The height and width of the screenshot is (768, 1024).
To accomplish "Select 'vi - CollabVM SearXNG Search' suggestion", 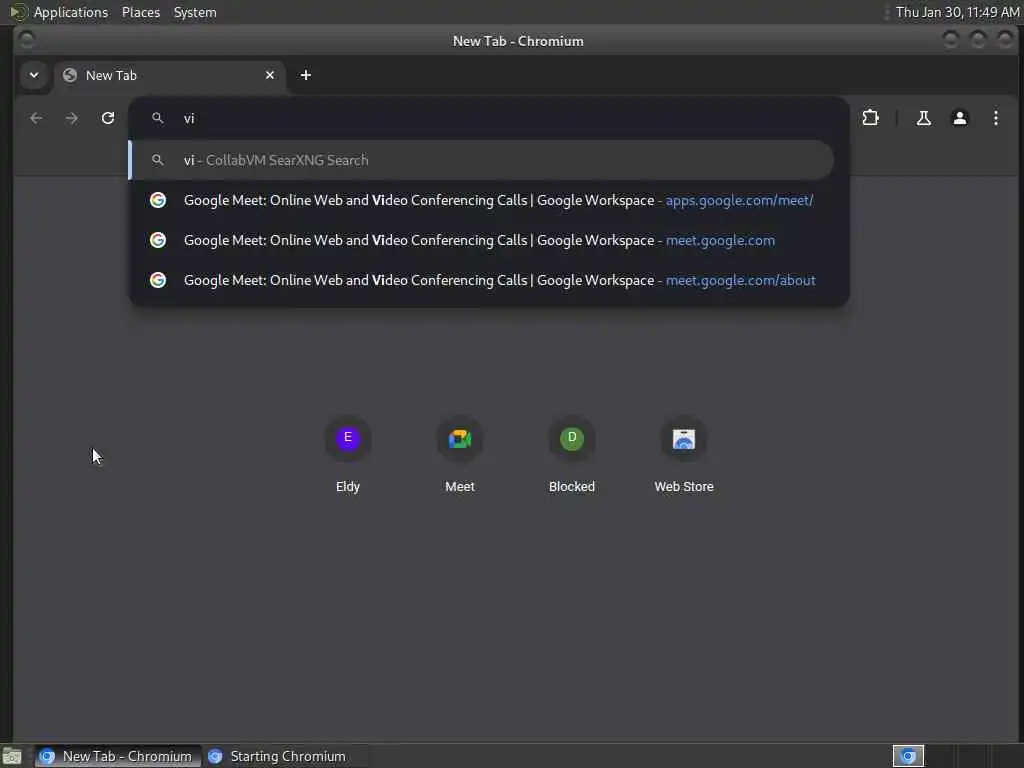I will (x=482, y=160).
